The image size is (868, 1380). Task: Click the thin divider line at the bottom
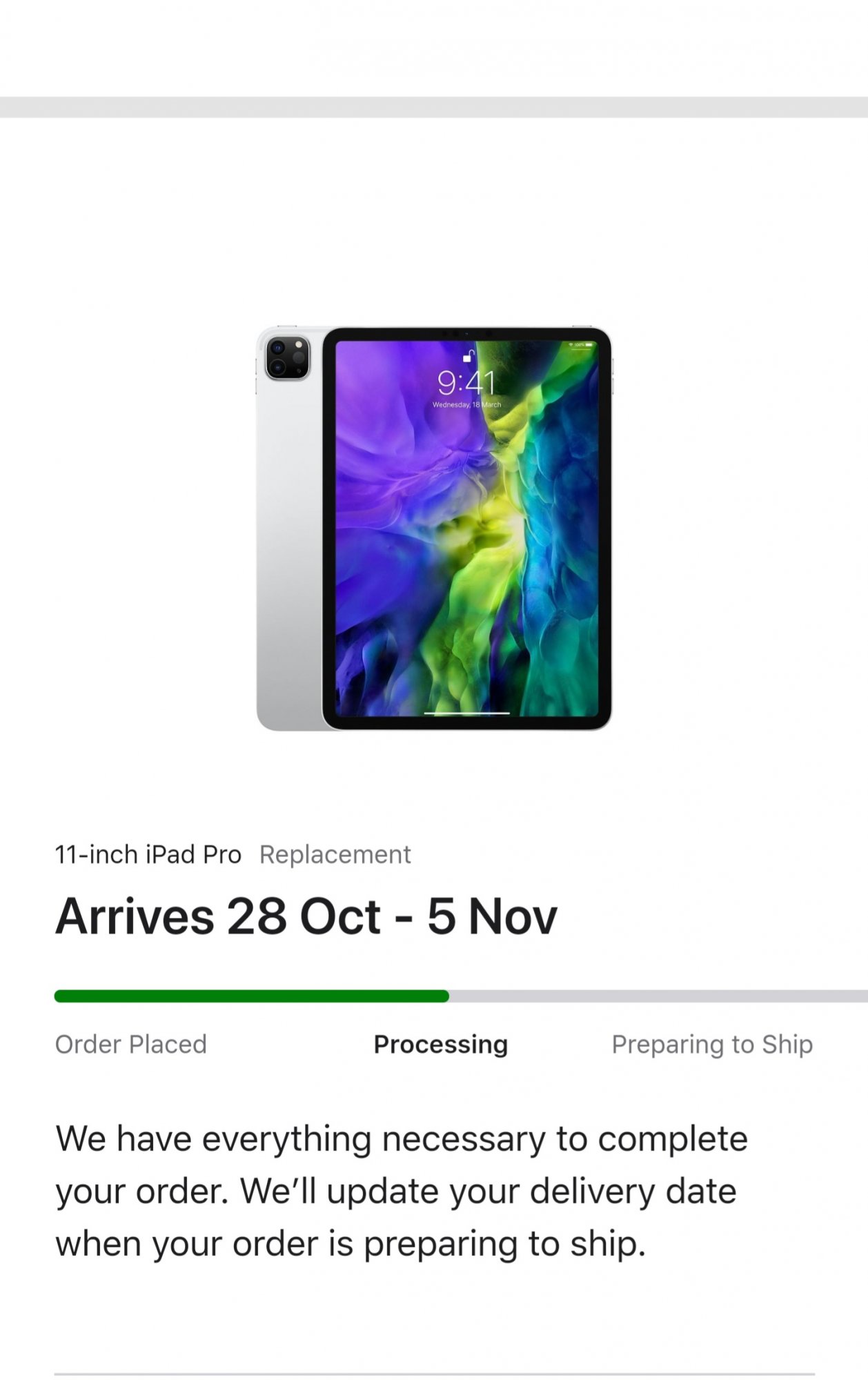pyautogui.click(x=435, y=1374)
